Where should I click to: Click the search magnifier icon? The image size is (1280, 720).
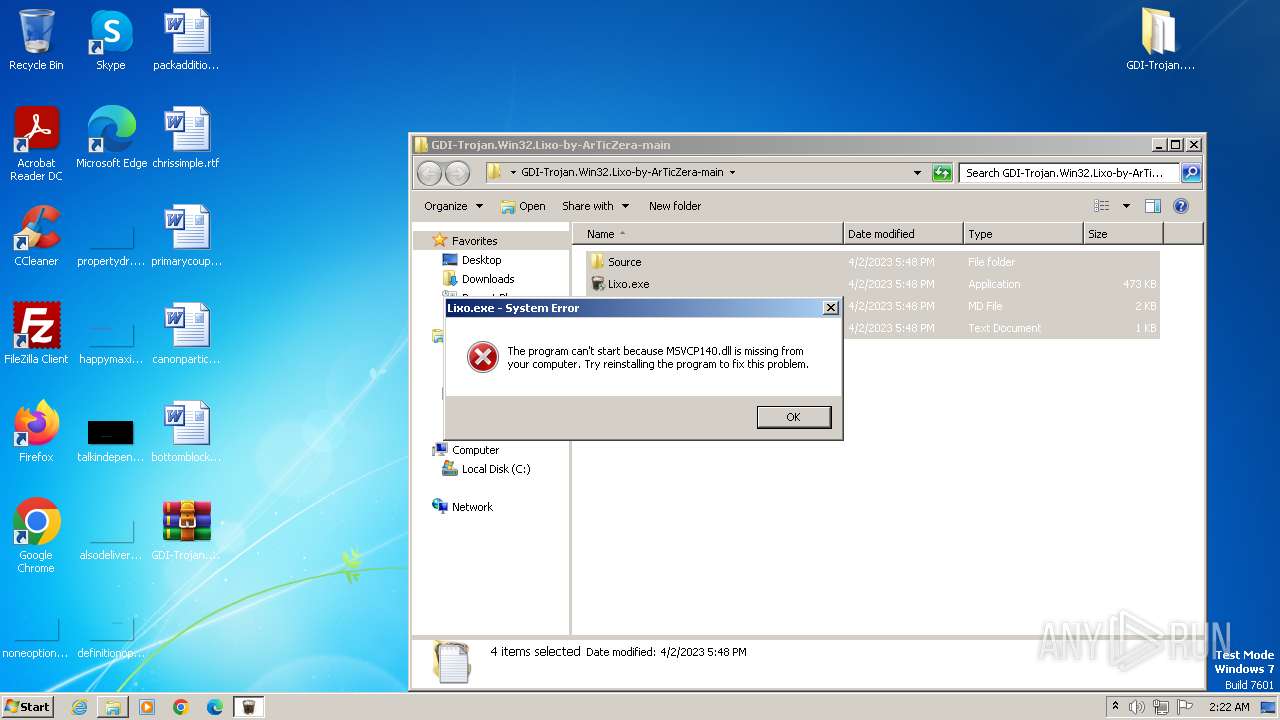tap(1190, 173)
